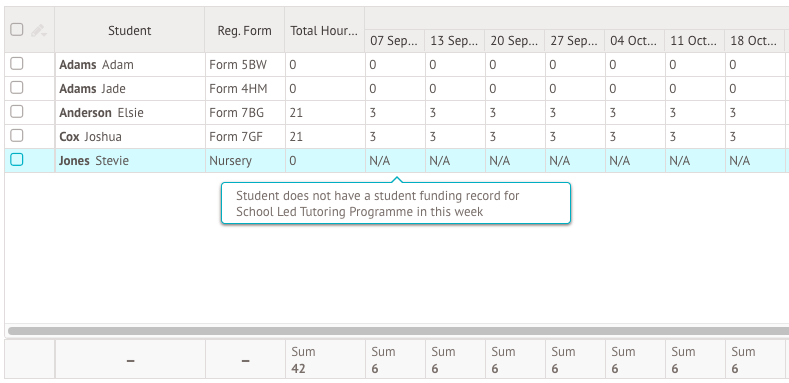Tick the select-all checkbox in header
The width and height of the screenshot is (789, 383).
coord(17,30)
